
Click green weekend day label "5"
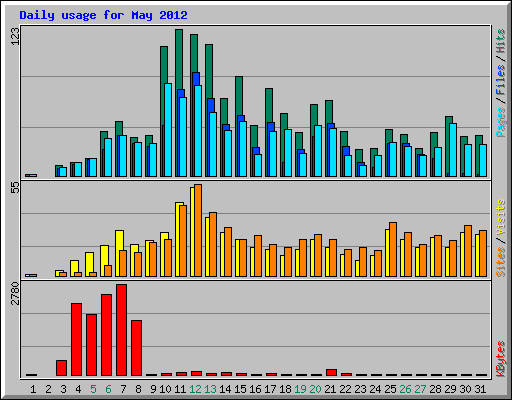click(93, 389)
